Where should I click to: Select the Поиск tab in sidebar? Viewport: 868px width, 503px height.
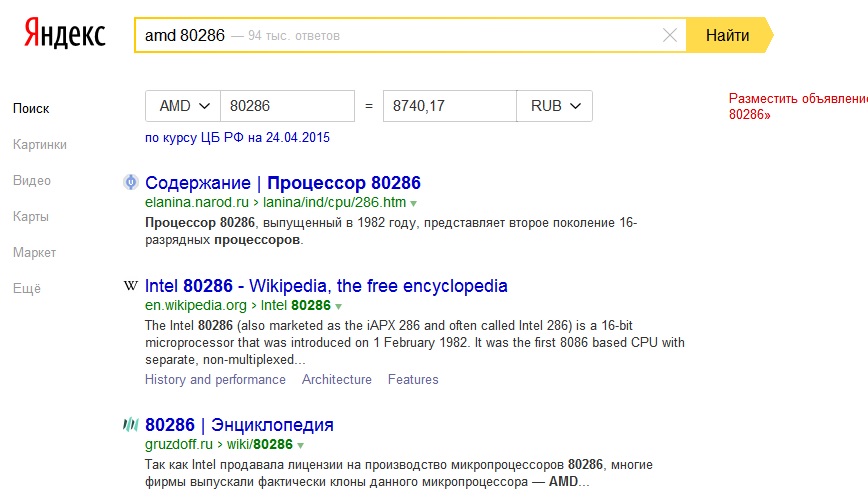[31, 108]
